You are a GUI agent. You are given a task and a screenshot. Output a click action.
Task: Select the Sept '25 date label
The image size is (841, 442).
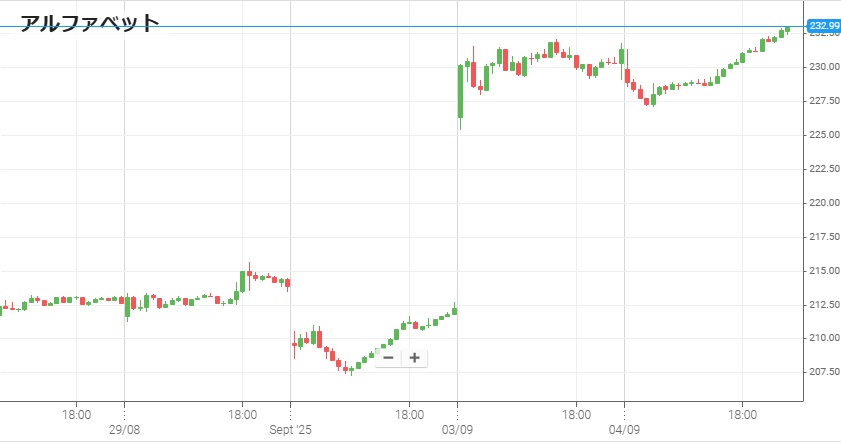(x=290, y=430)
